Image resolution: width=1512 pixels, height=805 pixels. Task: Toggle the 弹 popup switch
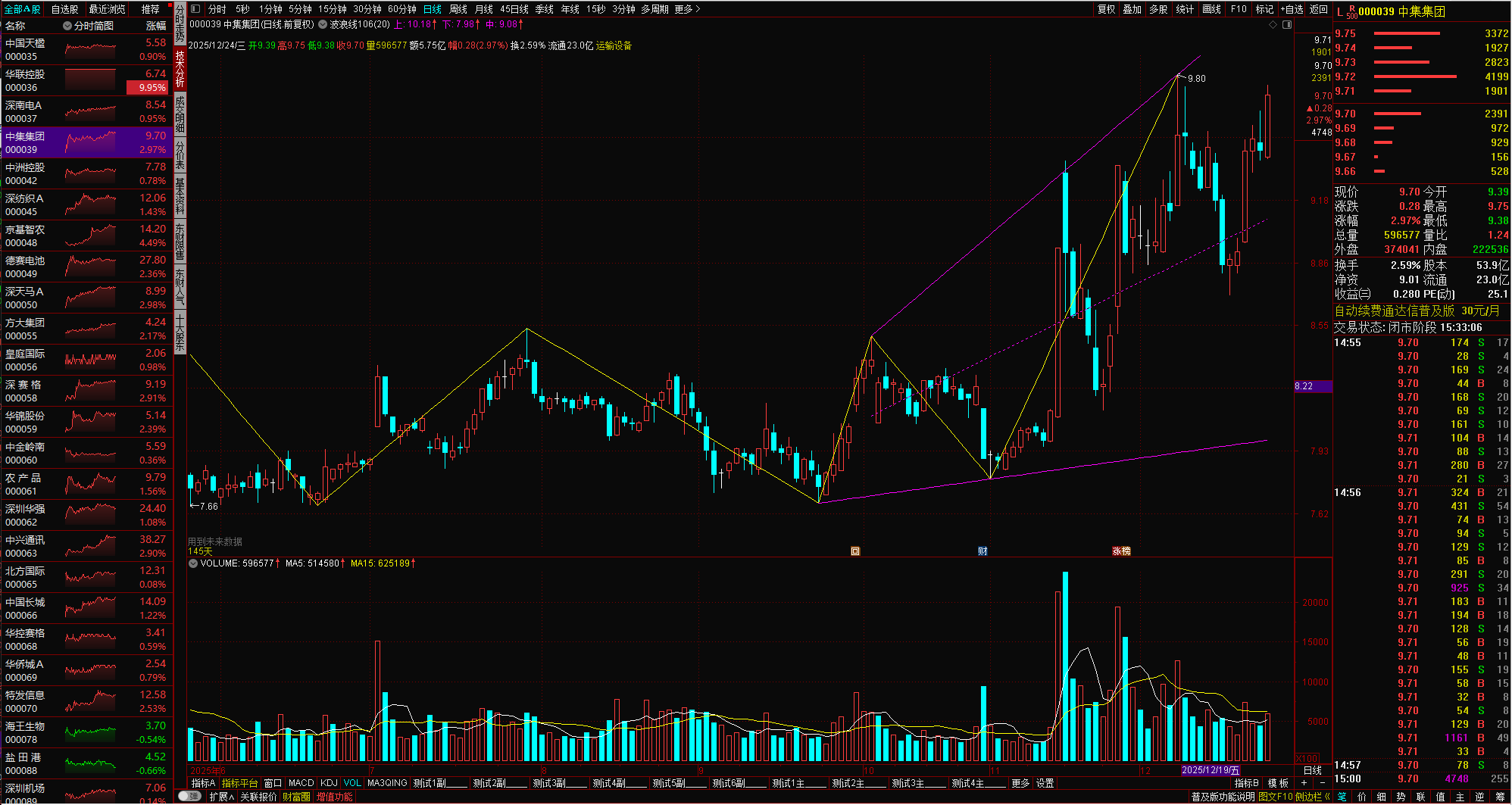190,797
